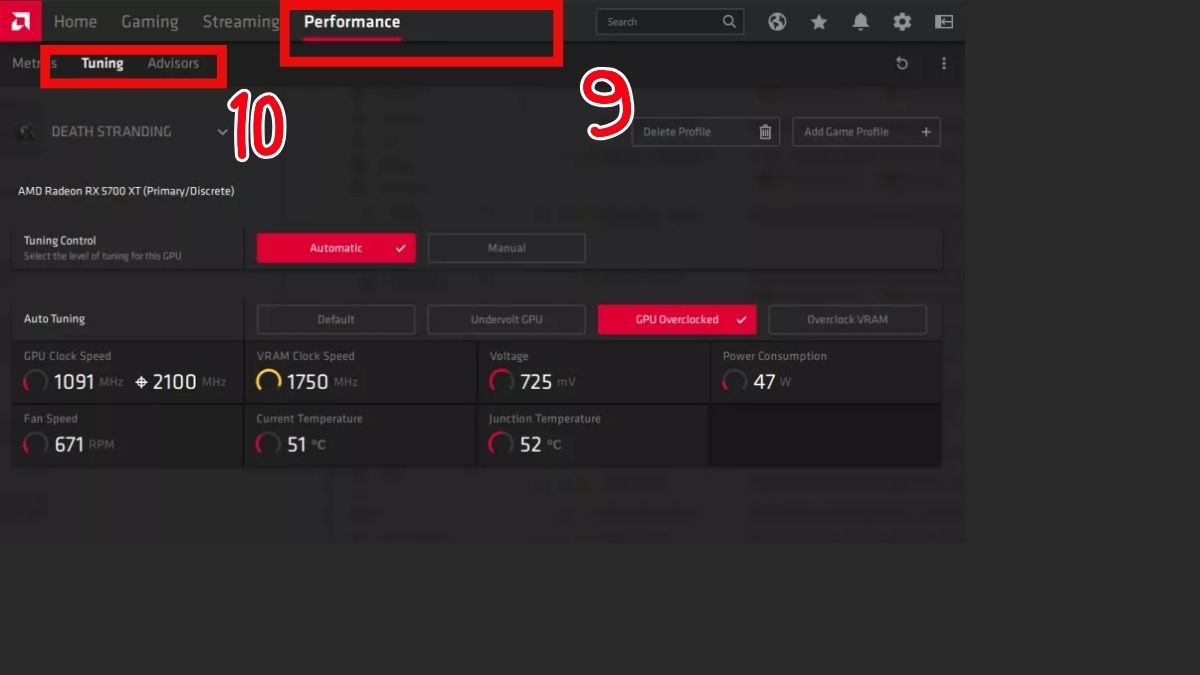The width and height of the screenshot is (1200, 675).
Task: Click the target clock crosshair icon
Action: click(141, 382)
